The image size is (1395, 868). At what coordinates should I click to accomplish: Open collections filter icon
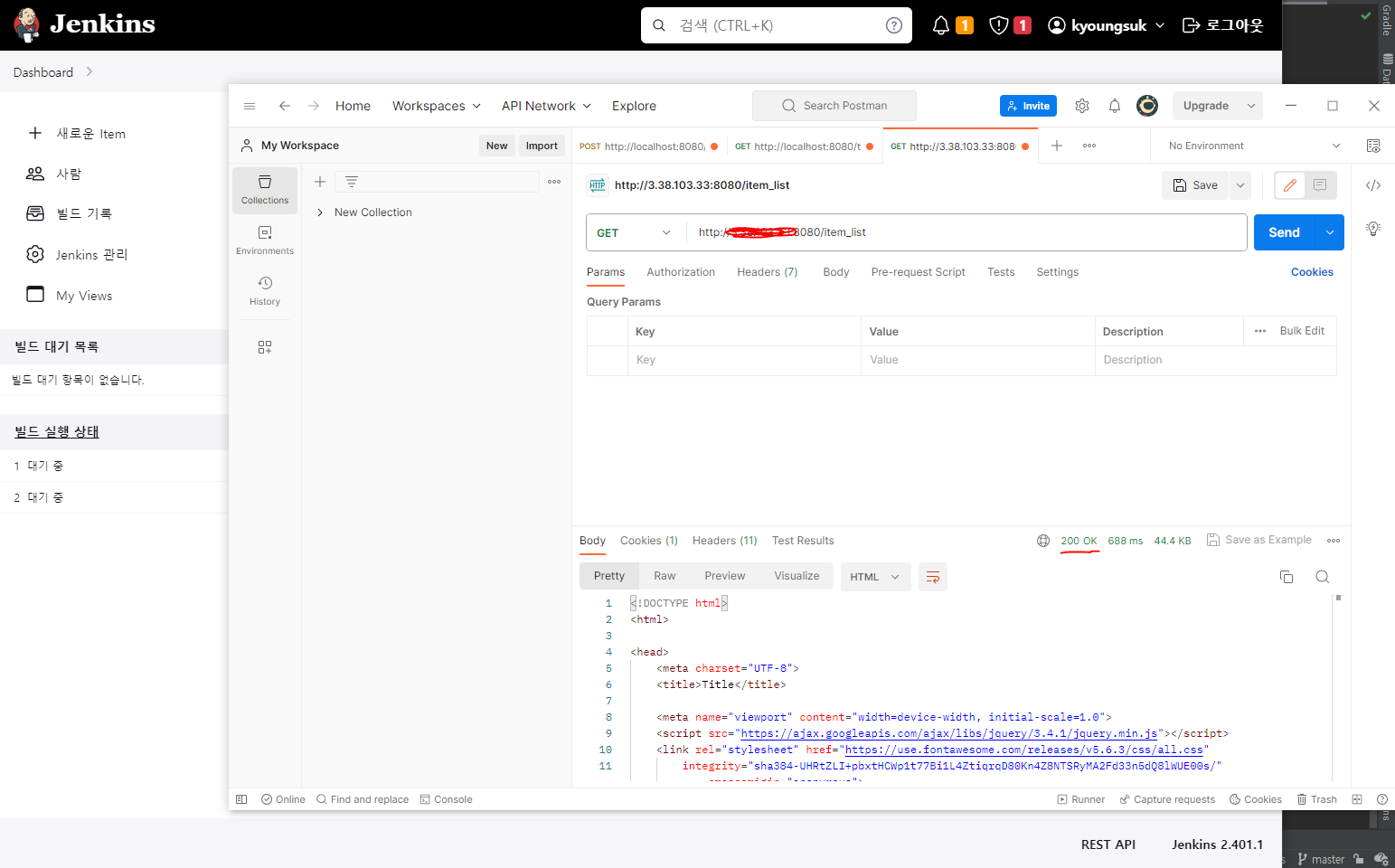[352, 182]
